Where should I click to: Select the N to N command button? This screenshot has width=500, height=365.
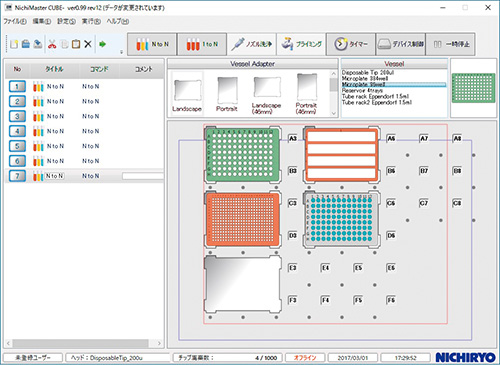(x=152, y=44)
